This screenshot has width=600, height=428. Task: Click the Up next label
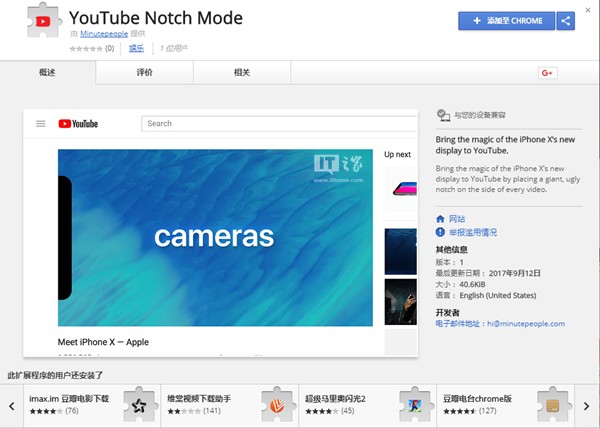(397, 155)
